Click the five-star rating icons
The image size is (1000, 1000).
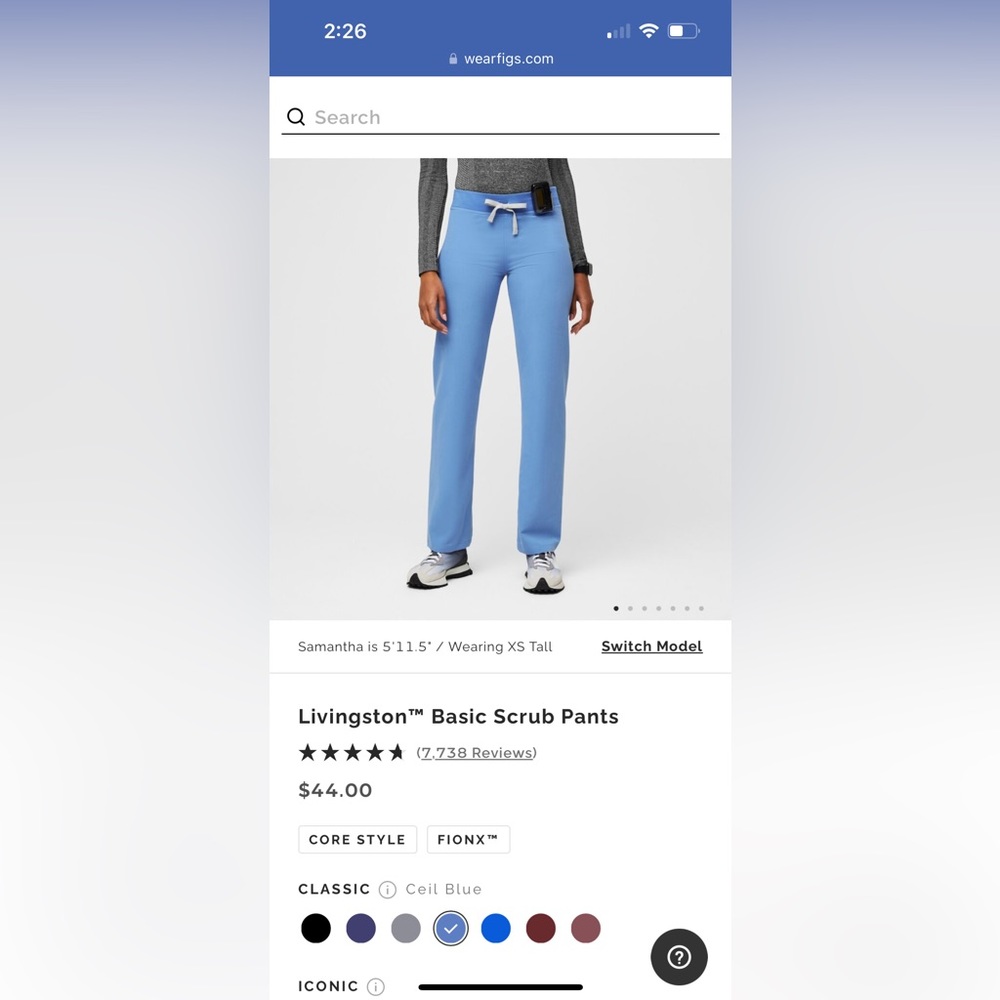[x=352, y=753]
